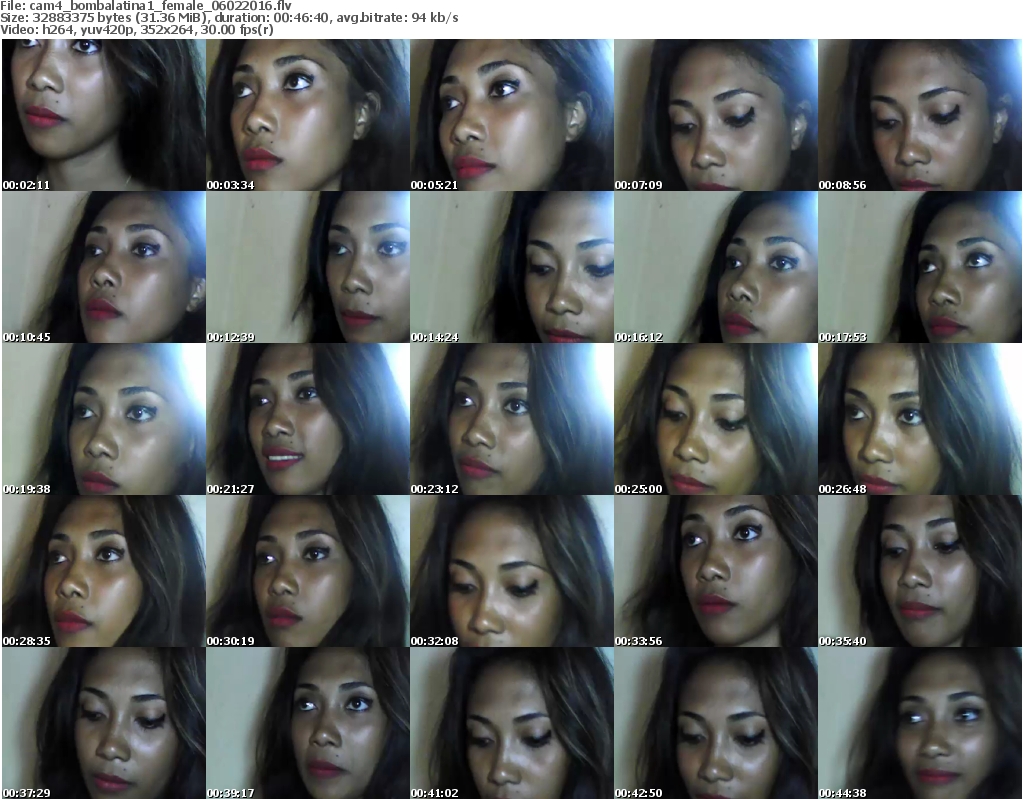Viewport: 1024px width, 799px height.
Task: Select the thumbnail timestamped 00:02:11
Action: coord(104,115)
